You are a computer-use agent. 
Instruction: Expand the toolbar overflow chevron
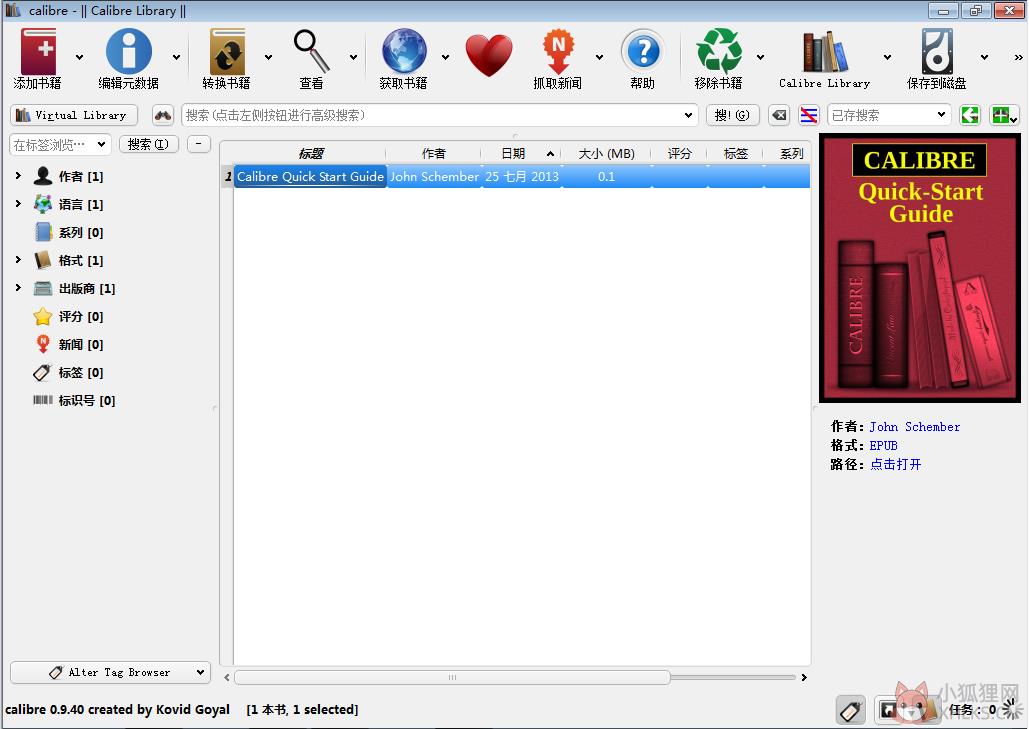1018,58
